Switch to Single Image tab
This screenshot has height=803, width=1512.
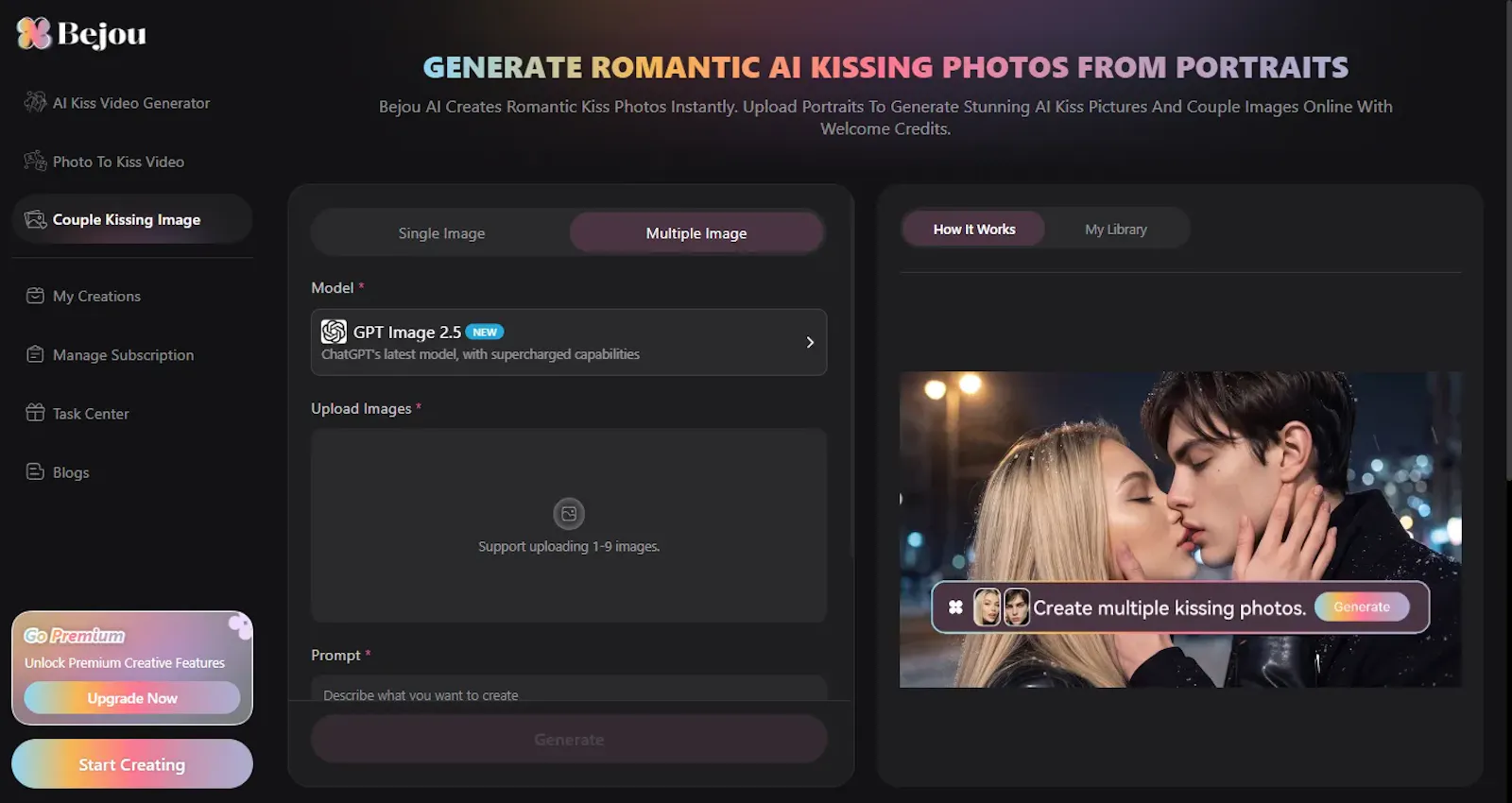point(441,233)
